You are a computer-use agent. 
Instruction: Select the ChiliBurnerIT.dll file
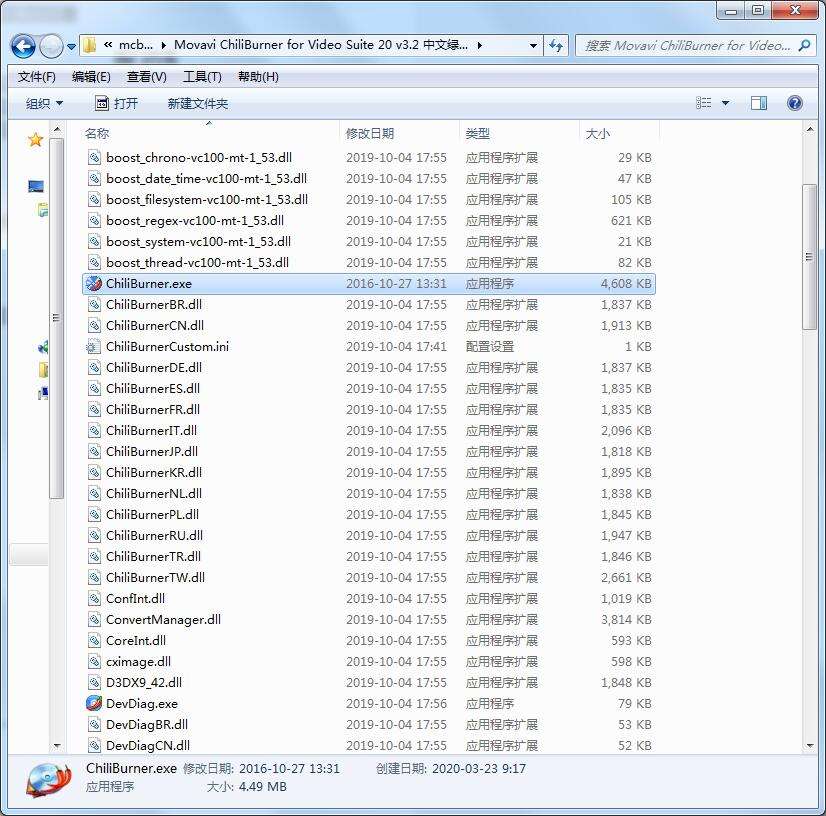tap(151, 430)
